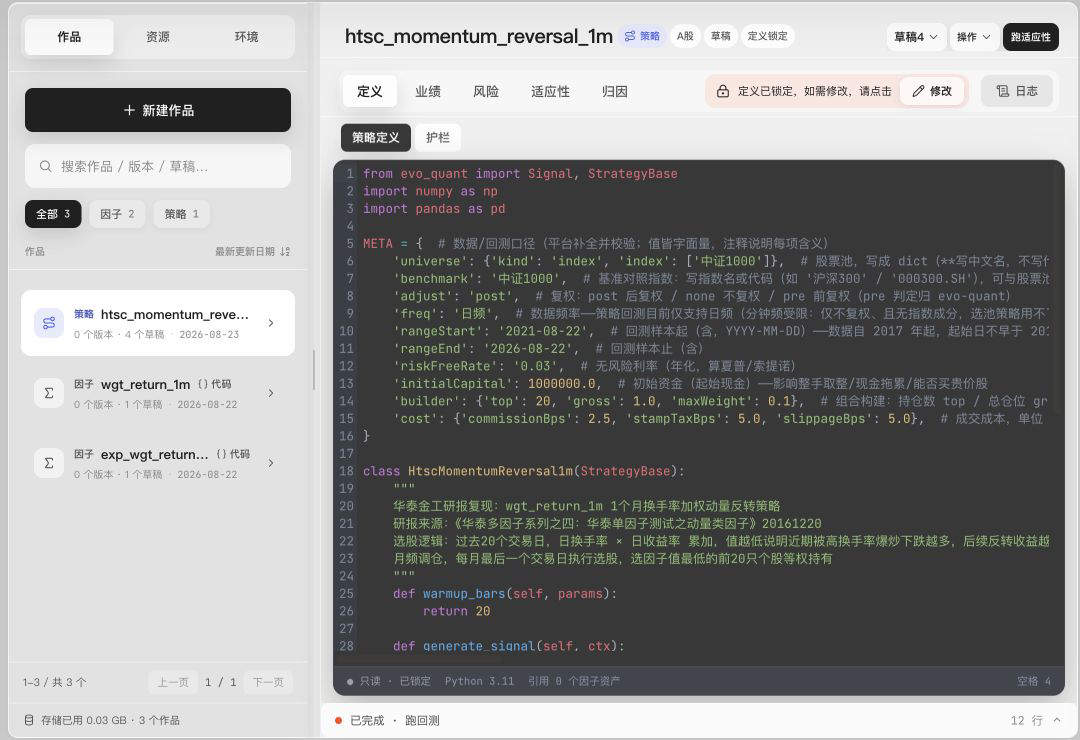Click the 新建作品 button
The height and width of the screenshot is (740, 1080).
[158, 110]
